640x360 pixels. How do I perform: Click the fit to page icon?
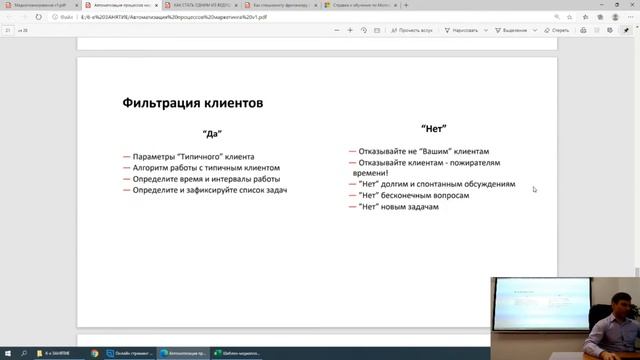click(377, 30)
